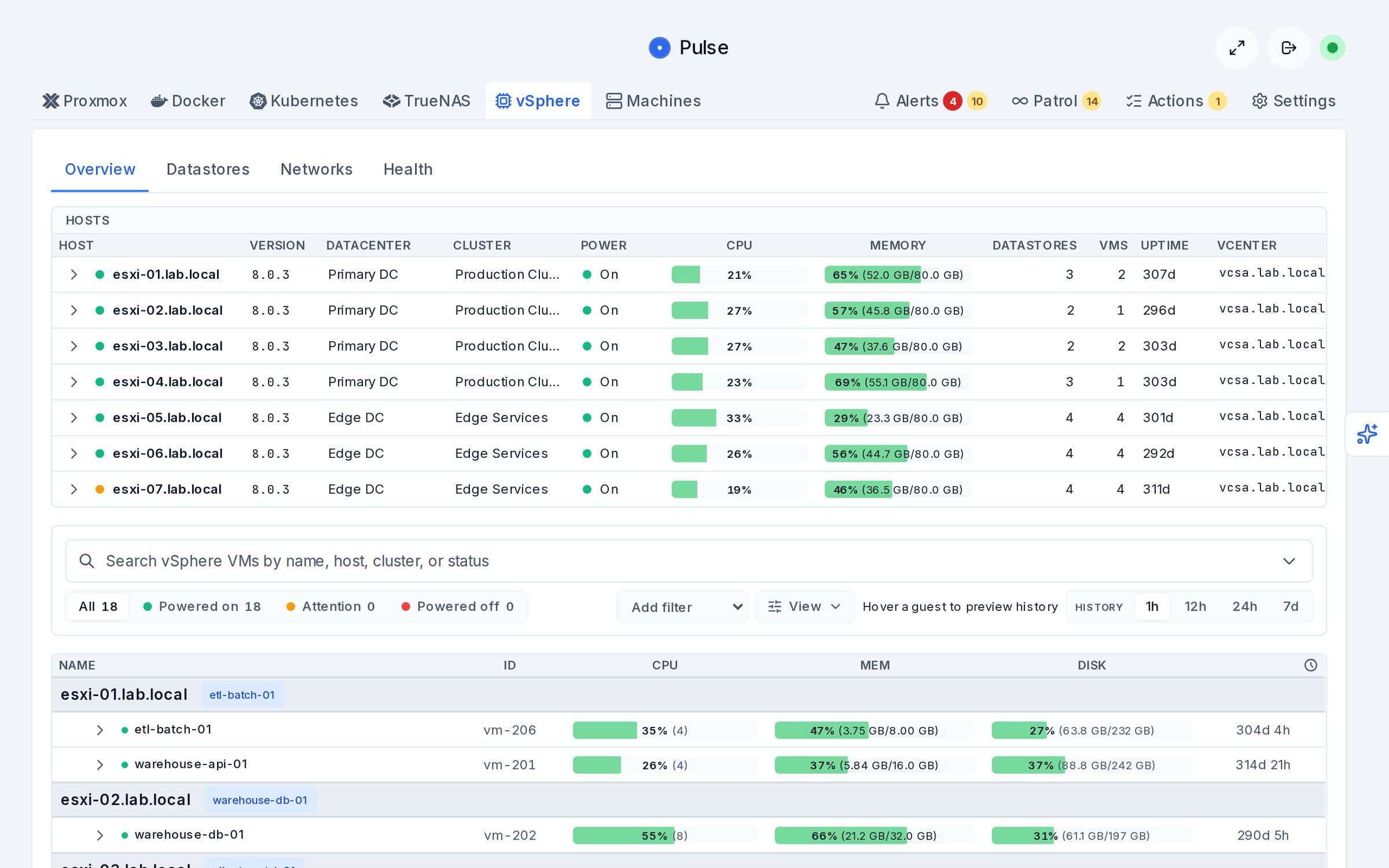
Task: Expand esxi-07.lab.local host row
Action: click(x=74, y=490)
